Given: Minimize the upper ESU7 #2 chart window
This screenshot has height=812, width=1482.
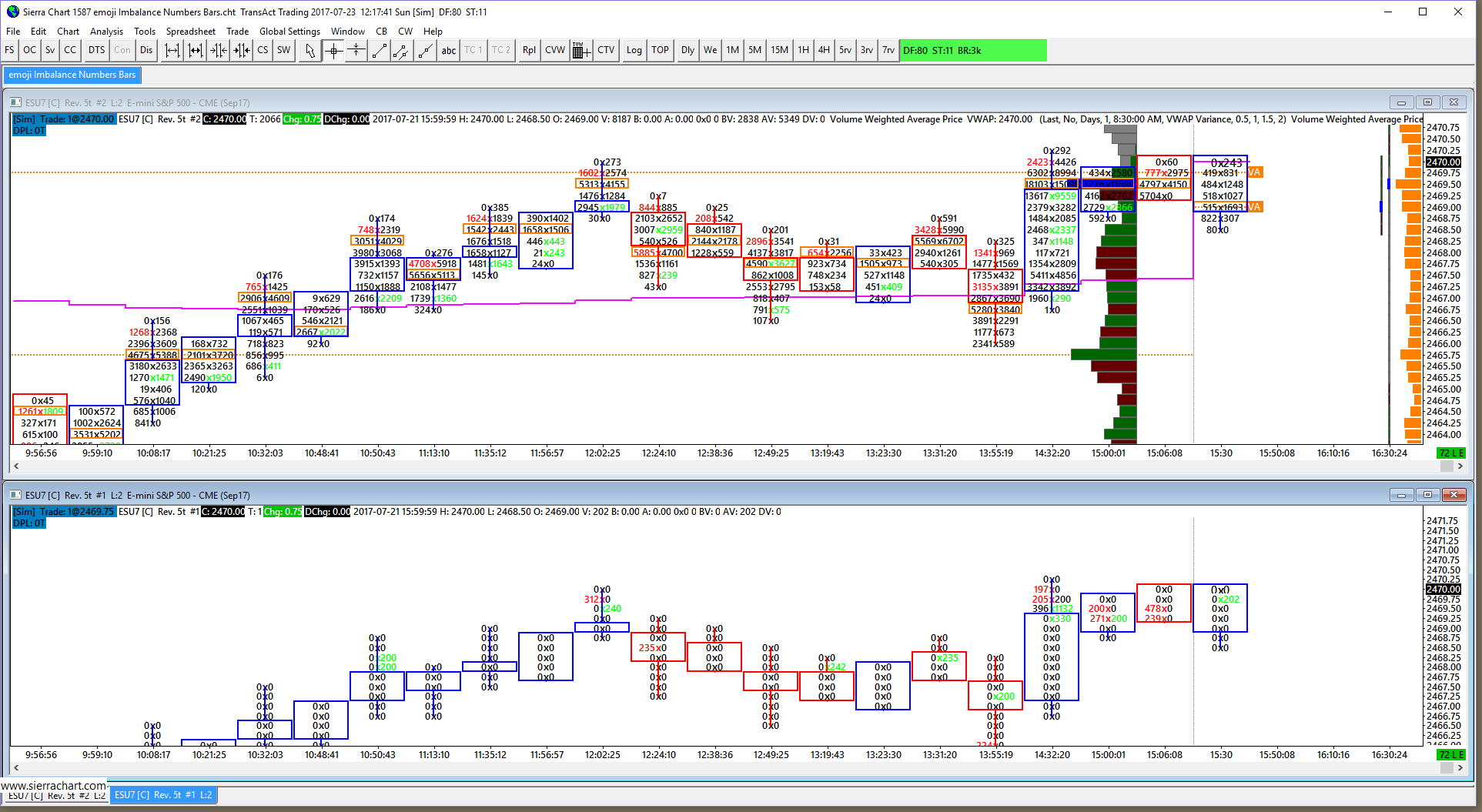Looking at the screenshot, I should point(1401,102).
